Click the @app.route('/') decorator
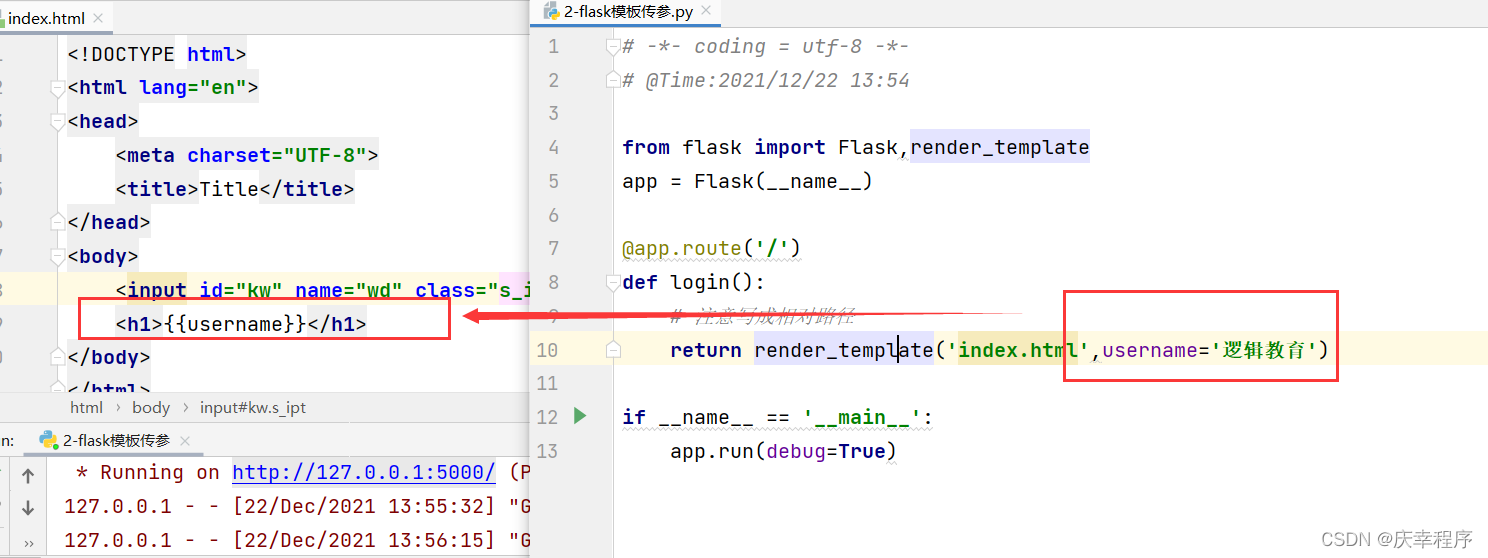Image resolution: width=1488 pixels, height=558 pixels. tap(712, 248)
